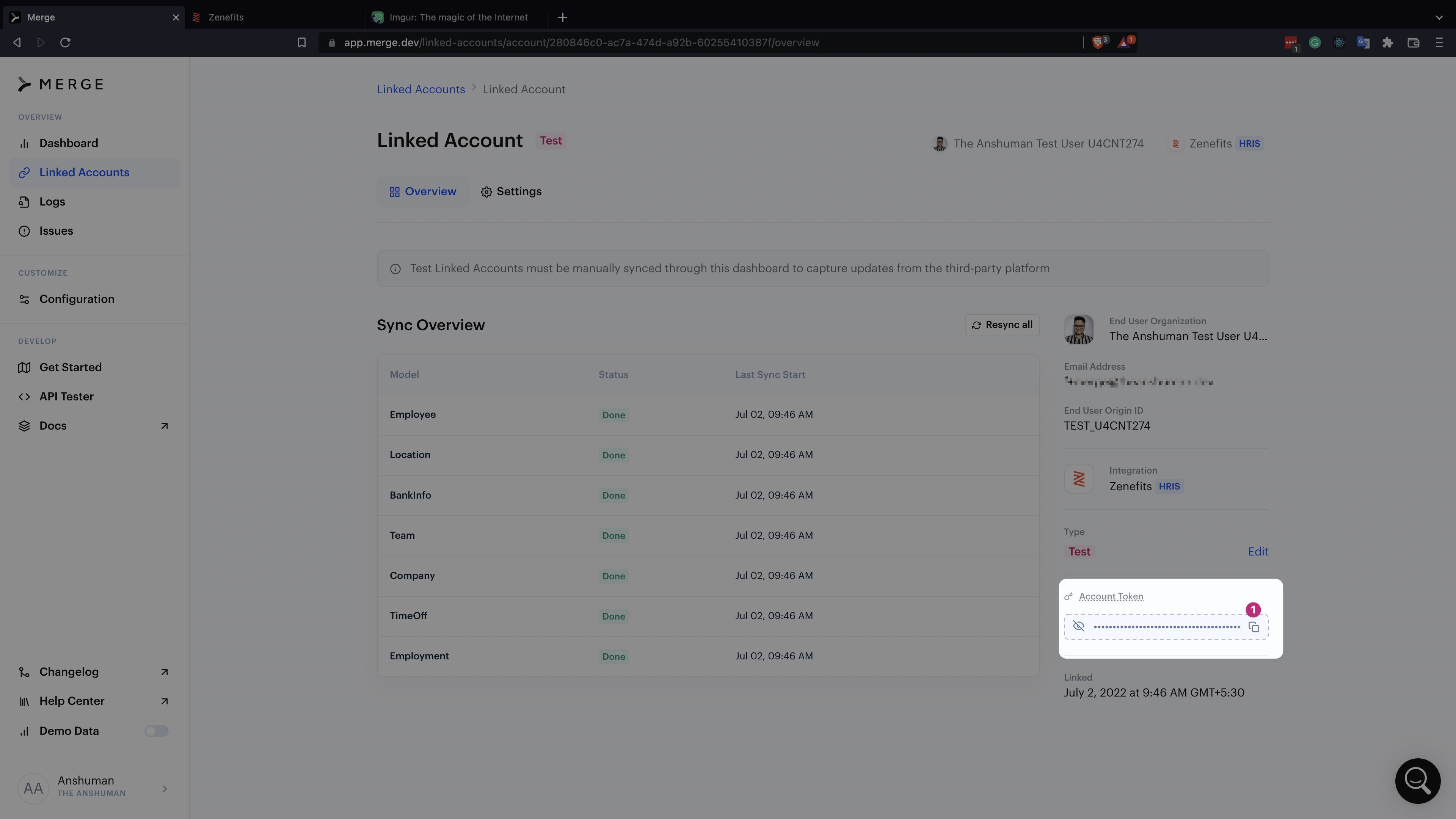Click the BankInfo model row

[708, 495]
